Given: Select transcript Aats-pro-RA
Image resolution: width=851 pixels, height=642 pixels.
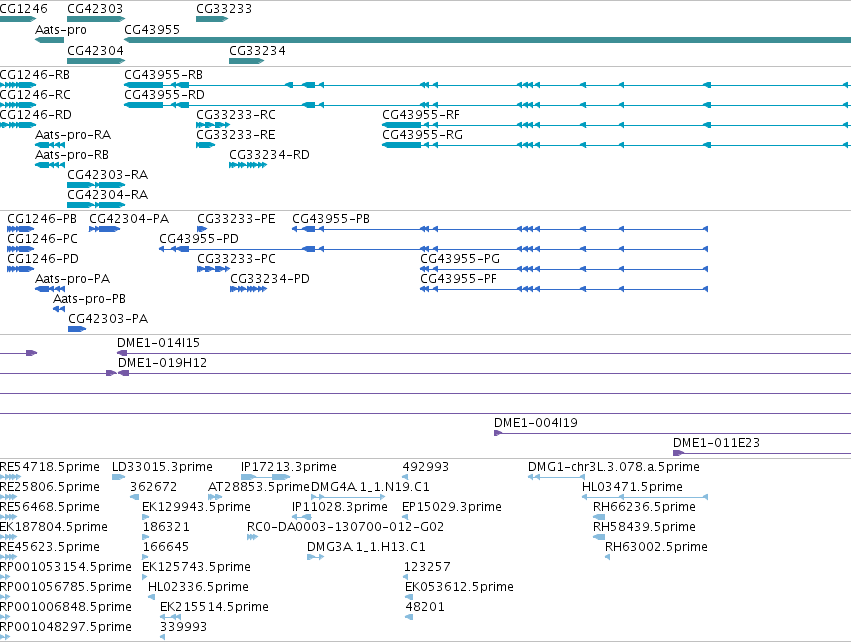Looking at the screenshot, I should click(x=73, y=135).
